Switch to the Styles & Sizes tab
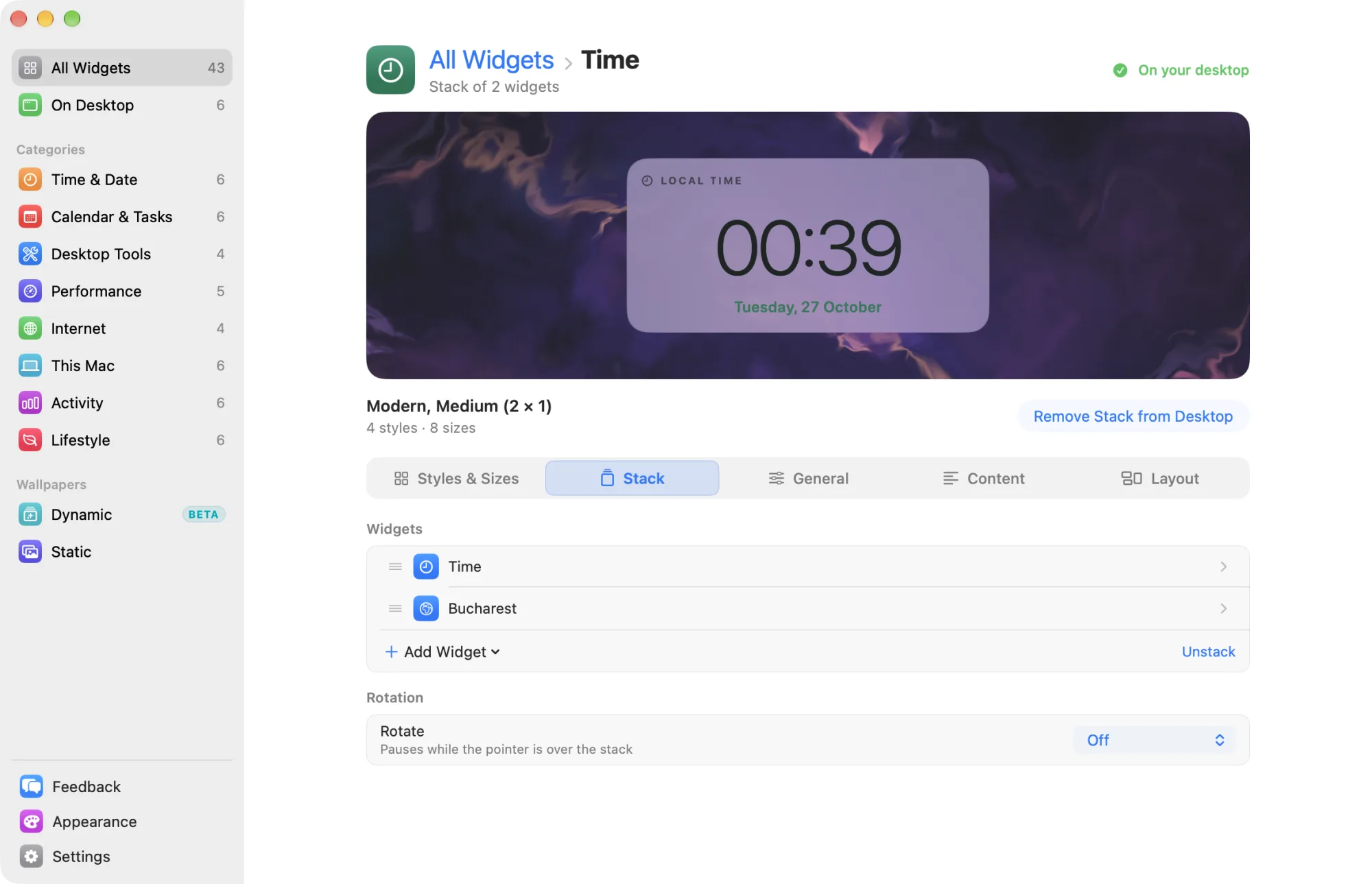 coord(456,479)
